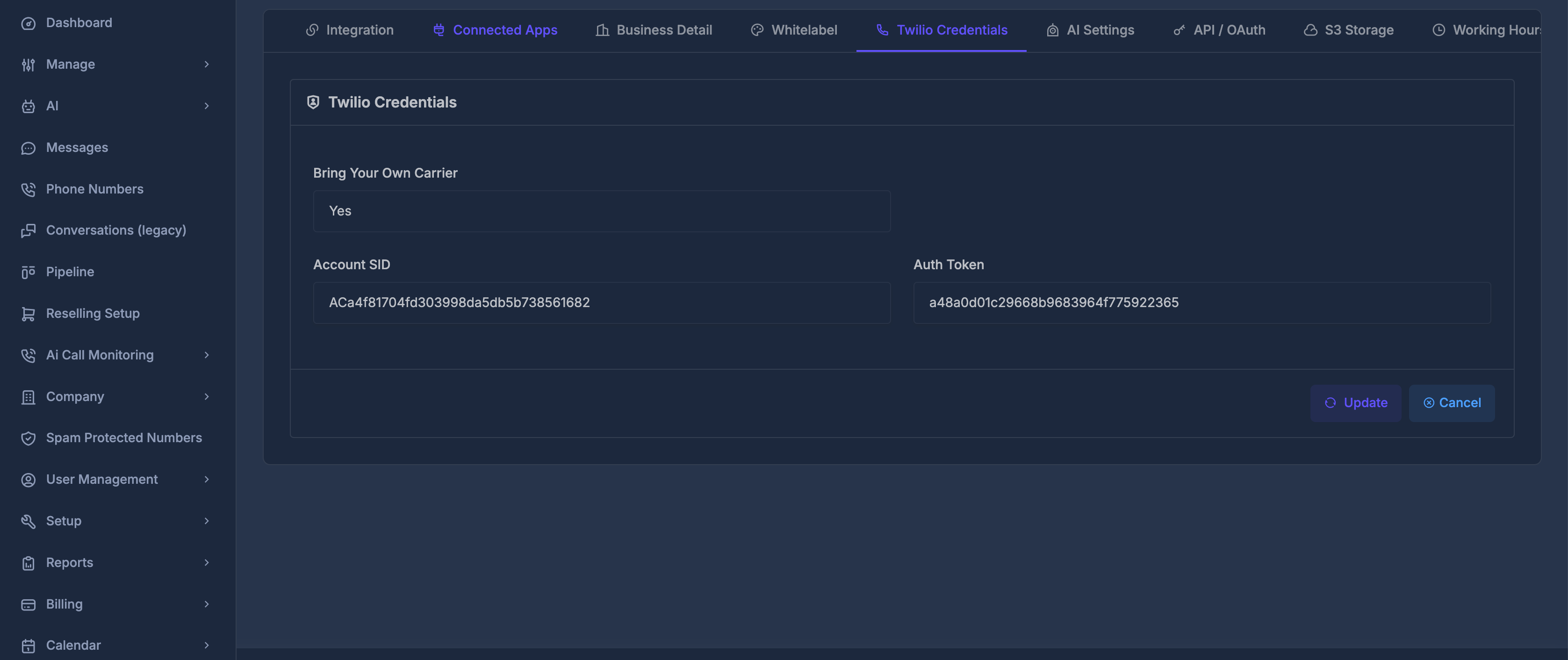Click the Ai Call Monitoring phone icon

coord(28,355)
